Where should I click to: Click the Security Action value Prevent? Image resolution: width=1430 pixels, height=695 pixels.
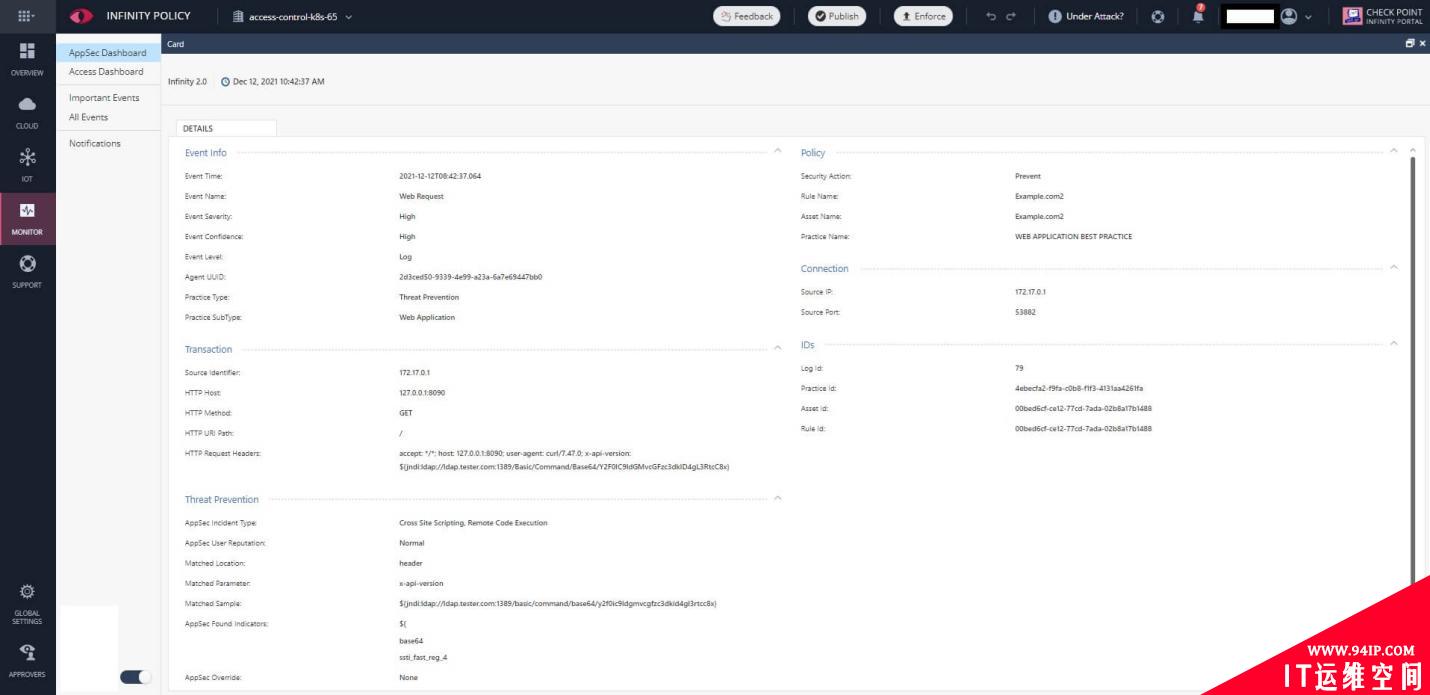click(x=1028, y=176)
